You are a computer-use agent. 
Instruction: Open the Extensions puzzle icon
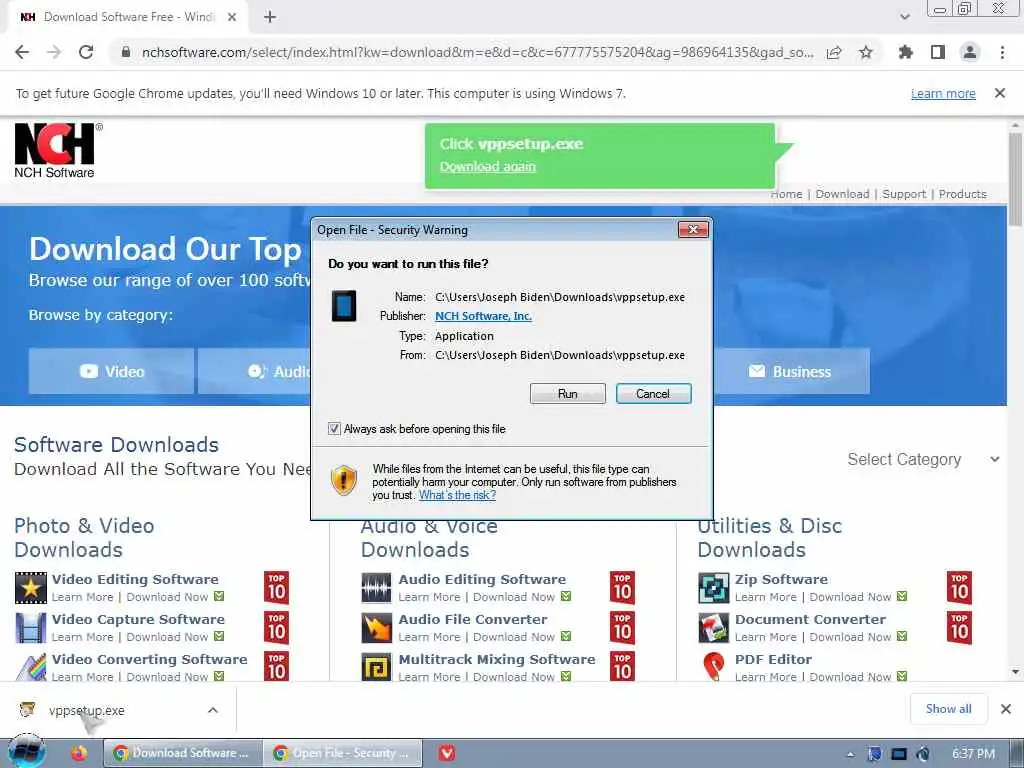click(x=906, y=52)
